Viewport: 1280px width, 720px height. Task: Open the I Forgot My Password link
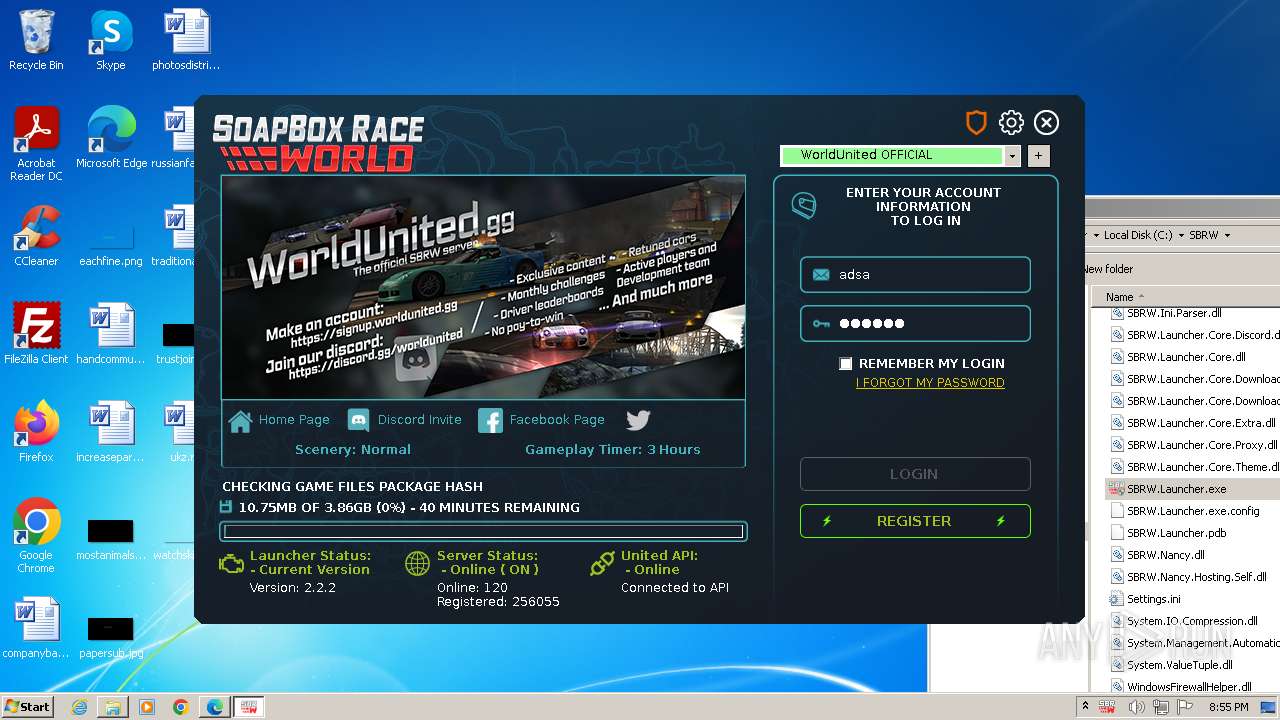point(930,383)
